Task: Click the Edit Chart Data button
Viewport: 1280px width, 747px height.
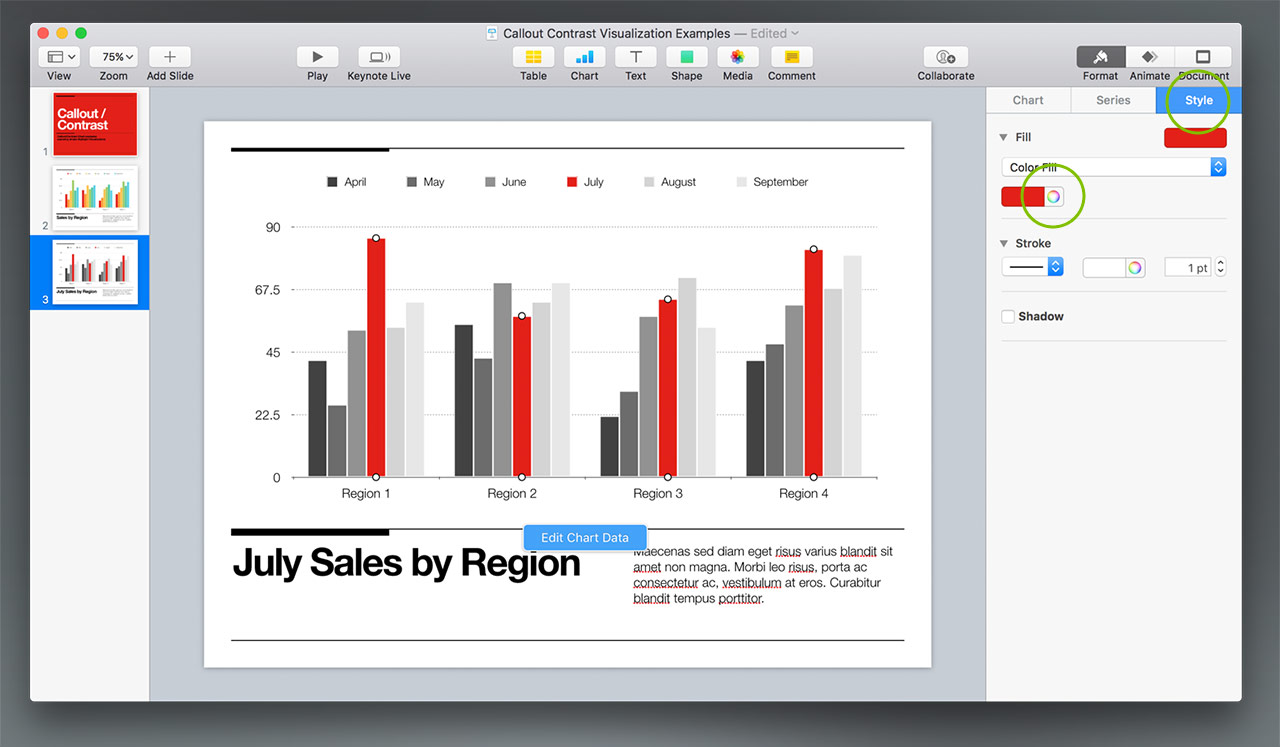Action: [585, 538]
